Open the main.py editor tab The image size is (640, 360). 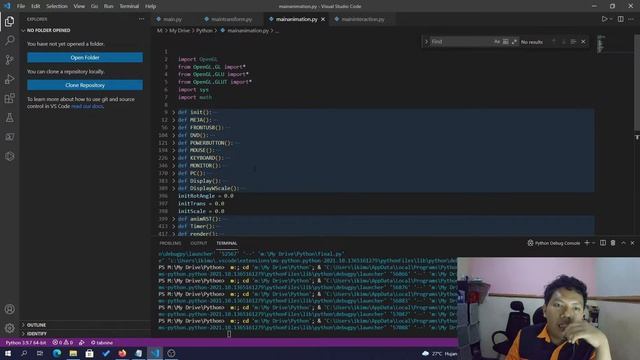[172, 19]
